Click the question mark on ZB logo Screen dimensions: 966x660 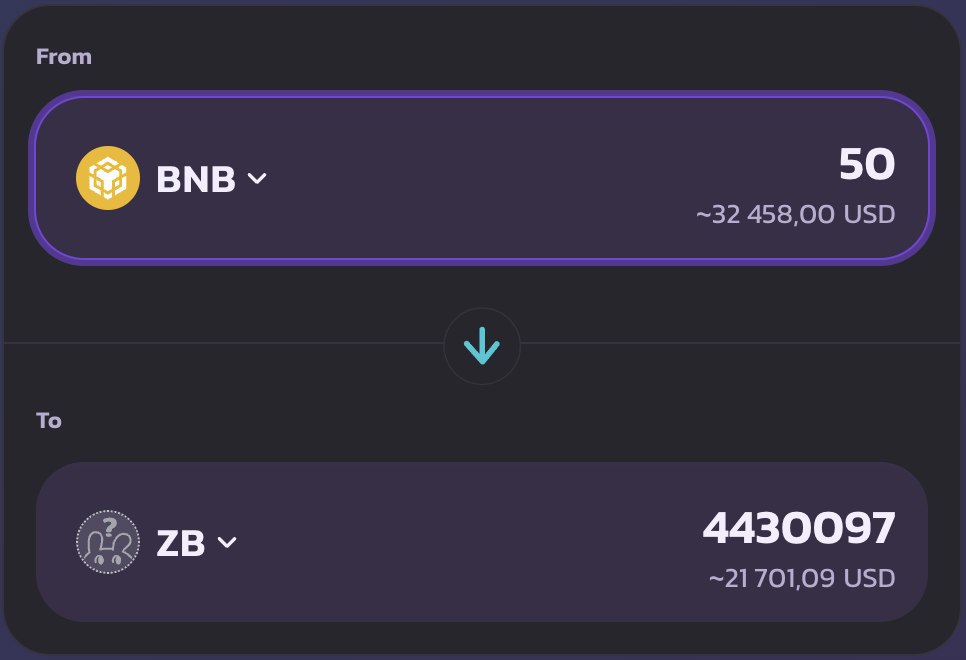point(109,527)
